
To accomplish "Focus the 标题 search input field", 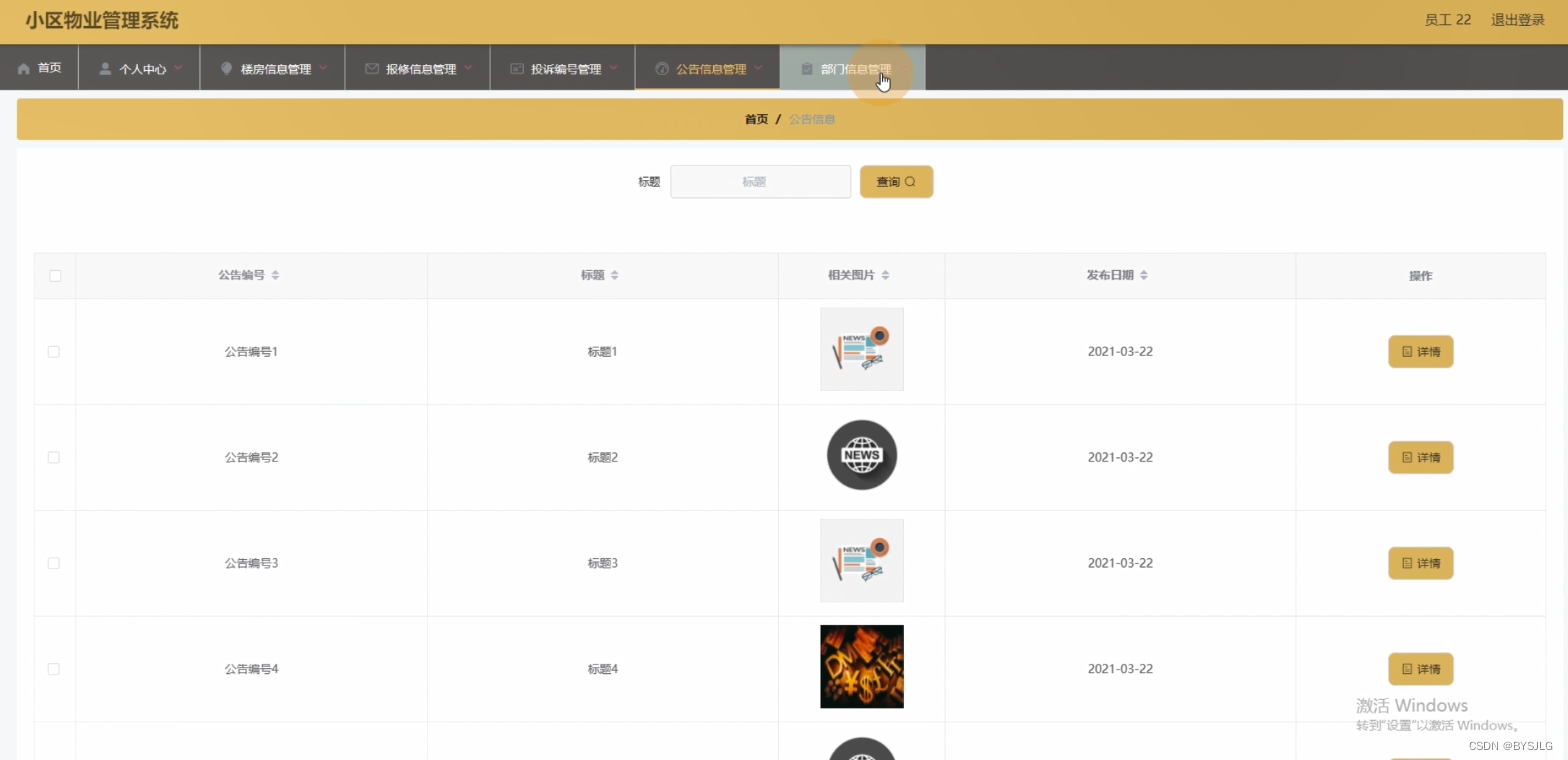I will [760, 182].
